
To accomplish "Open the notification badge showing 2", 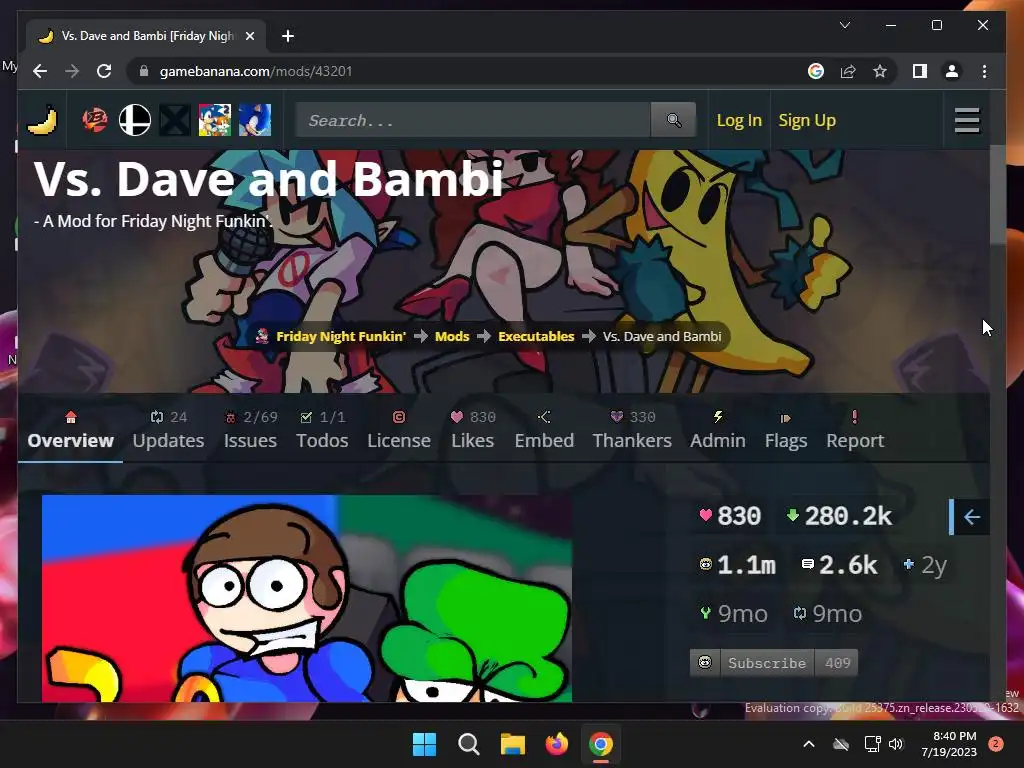I will pos(995,744).
